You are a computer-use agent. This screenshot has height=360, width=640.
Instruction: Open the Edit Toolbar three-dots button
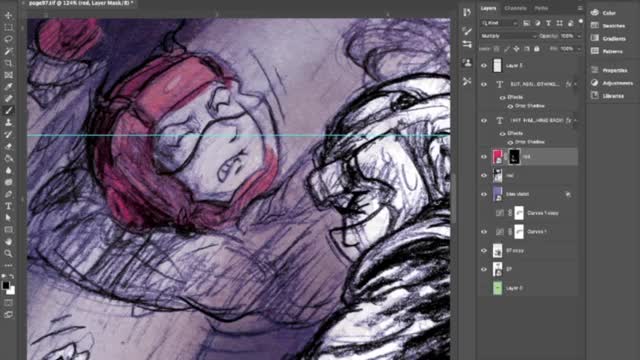pos(8,265)
